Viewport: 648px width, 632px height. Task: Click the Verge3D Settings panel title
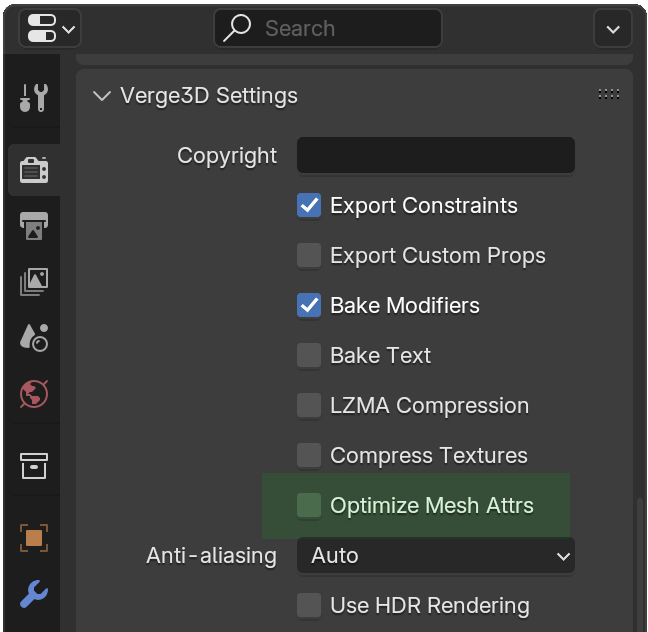pyautogui.click(x=209, y=96)
